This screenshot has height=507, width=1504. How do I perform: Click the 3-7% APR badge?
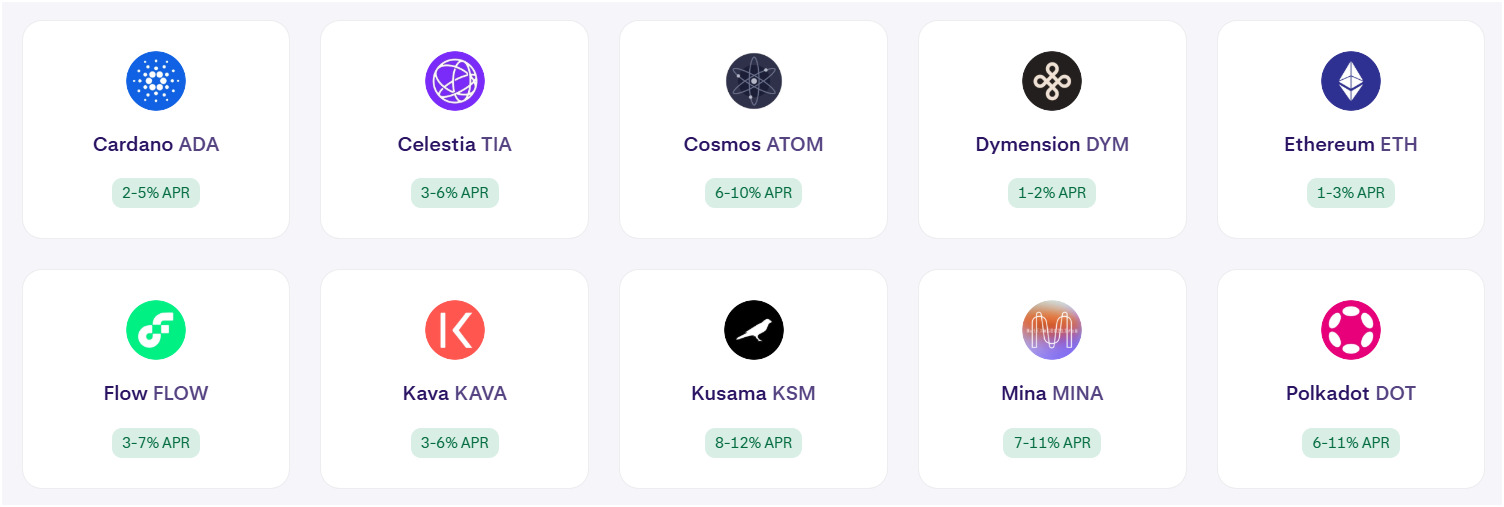[x=156, y=442]
